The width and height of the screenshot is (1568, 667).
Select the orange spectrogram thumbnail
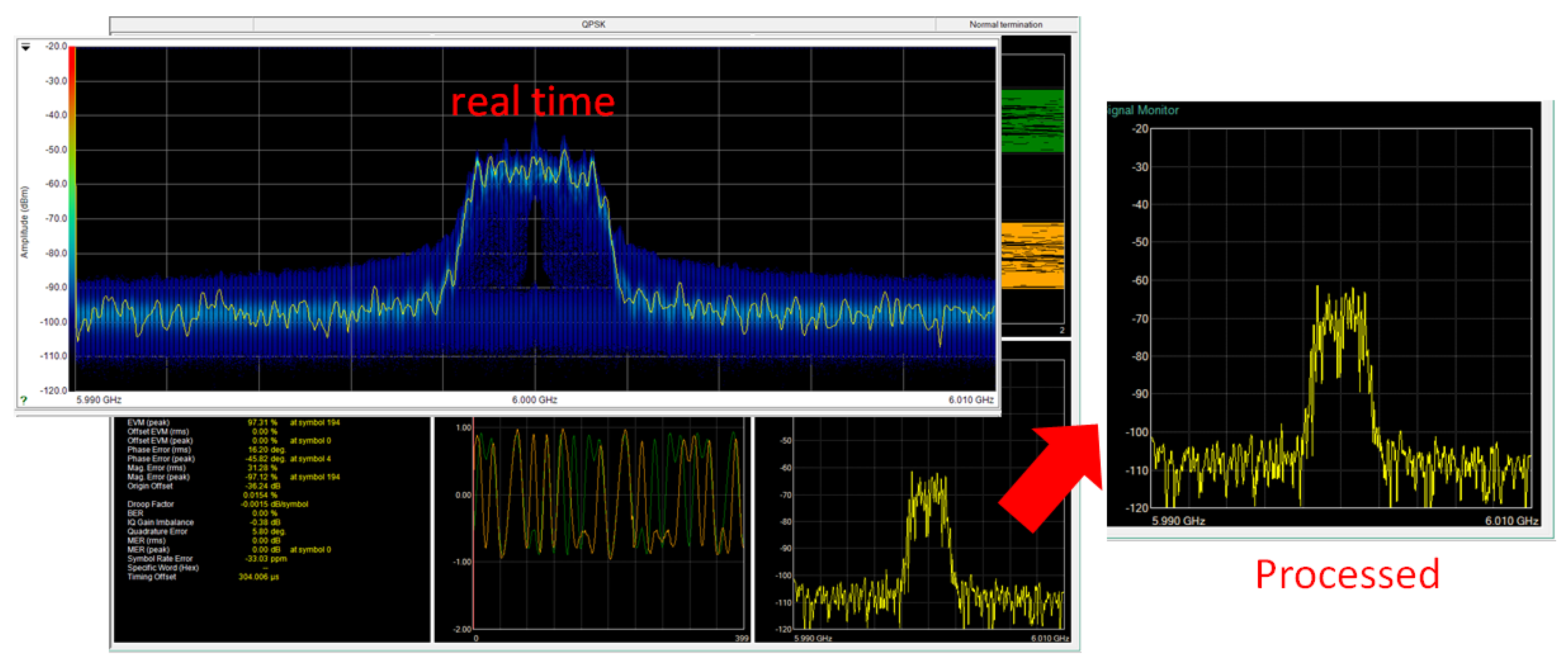click(x=1032, y=256)
